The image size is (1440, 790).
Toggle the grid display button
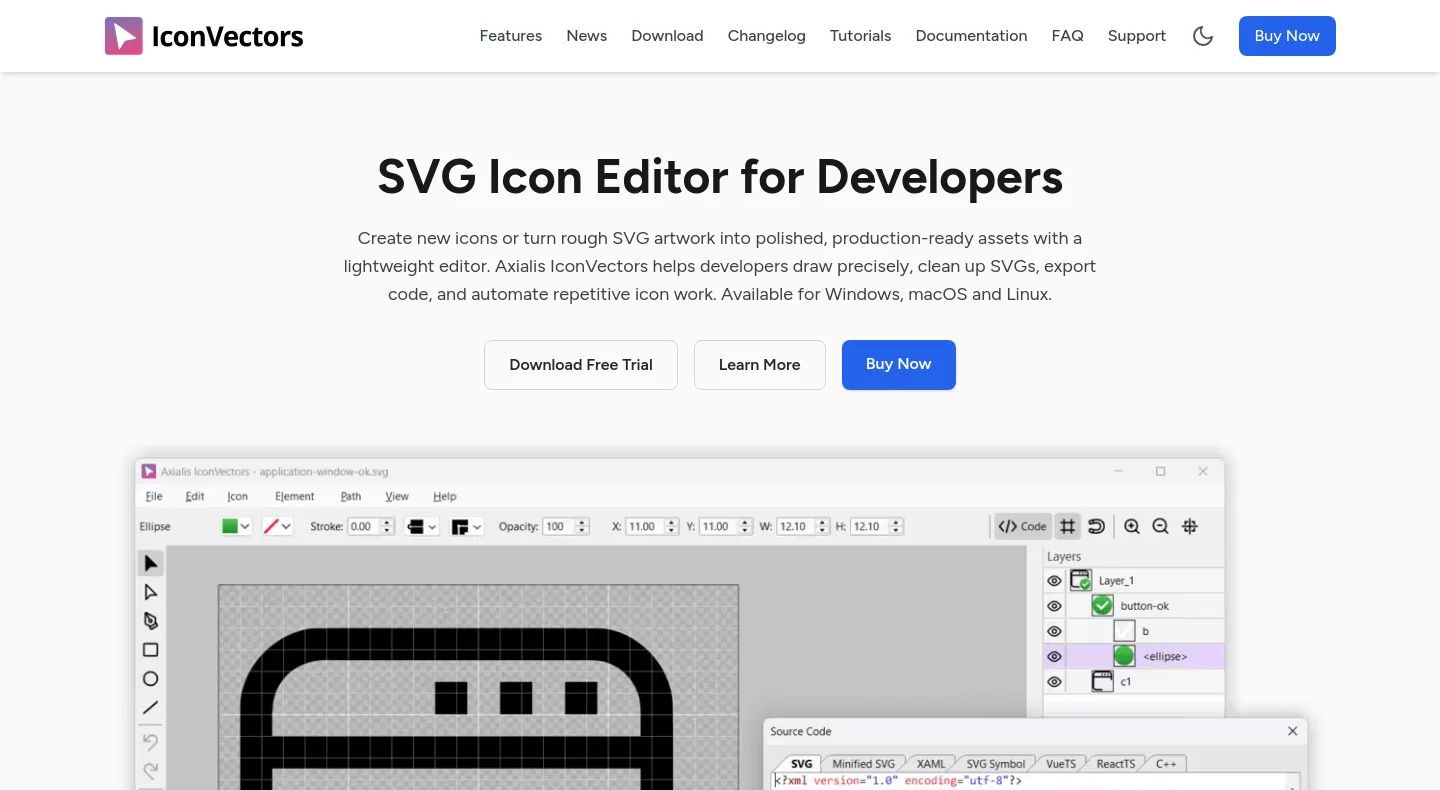pyautogui.click(x=1068, y=527)
